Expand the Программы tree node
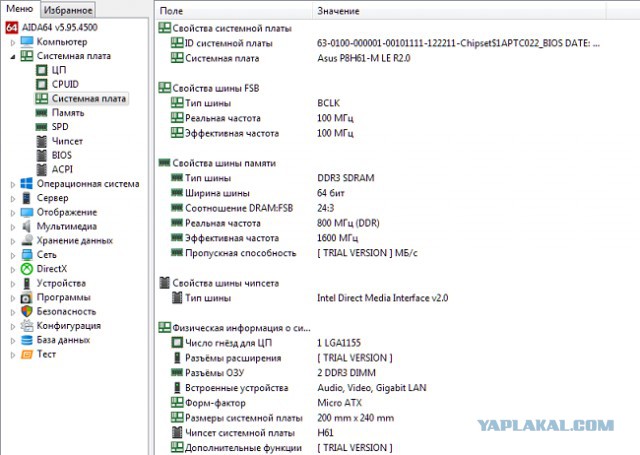This screenshot has width=640, height=455. (13, 298)
